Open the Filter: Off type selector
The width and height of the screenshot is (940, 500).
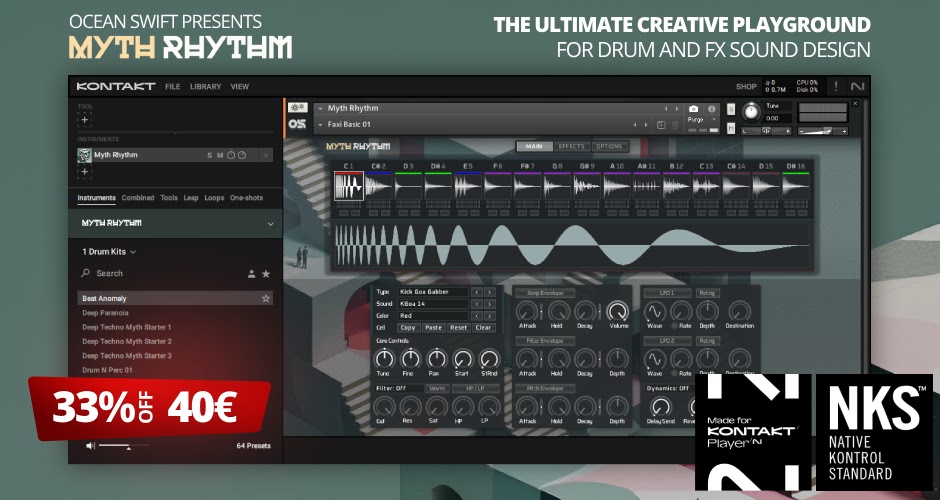(398, 388)
